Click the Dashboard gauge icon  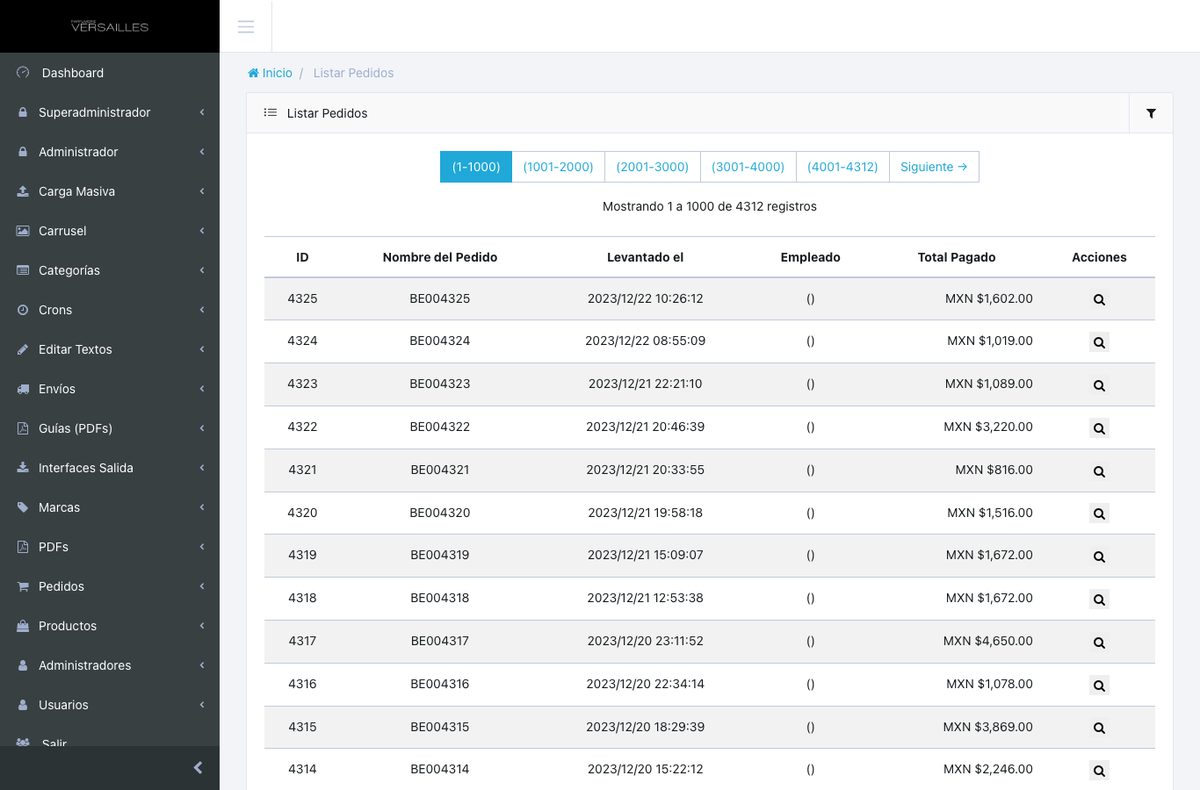[23, 72]
